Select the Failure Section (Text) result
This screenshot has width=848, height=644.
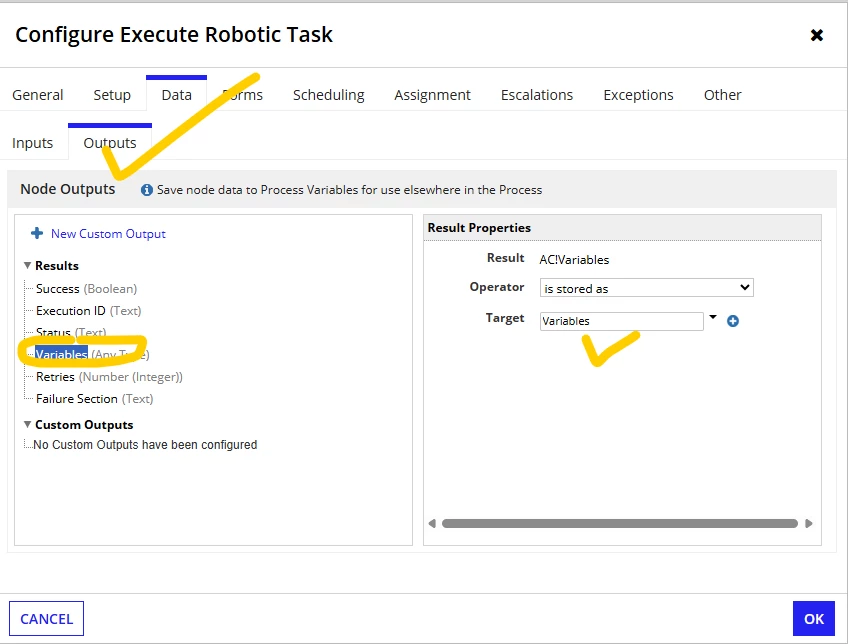(95, 399)
